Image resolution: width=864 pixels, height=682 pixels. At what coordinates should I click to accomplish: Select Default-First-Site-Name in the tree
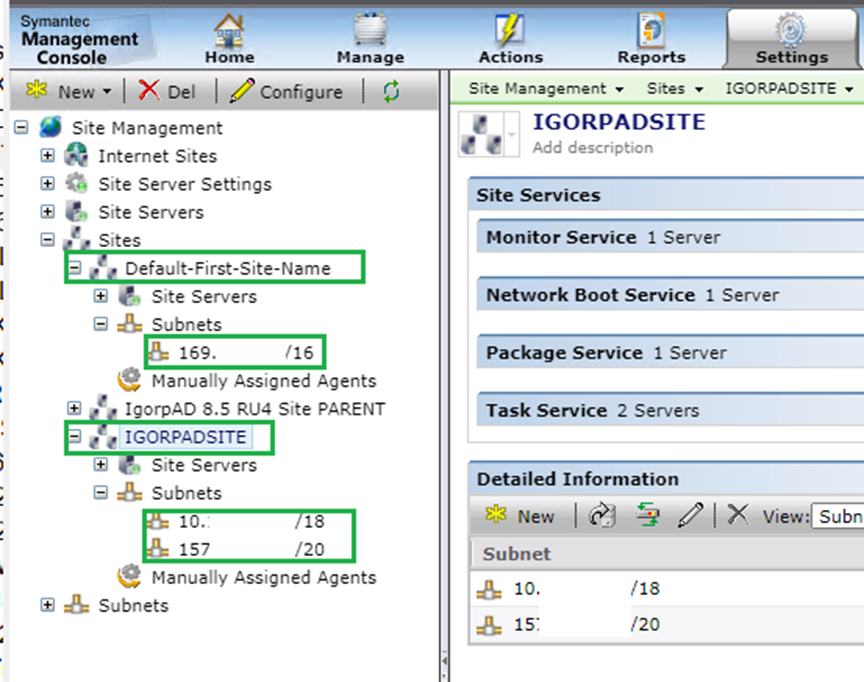228,268
